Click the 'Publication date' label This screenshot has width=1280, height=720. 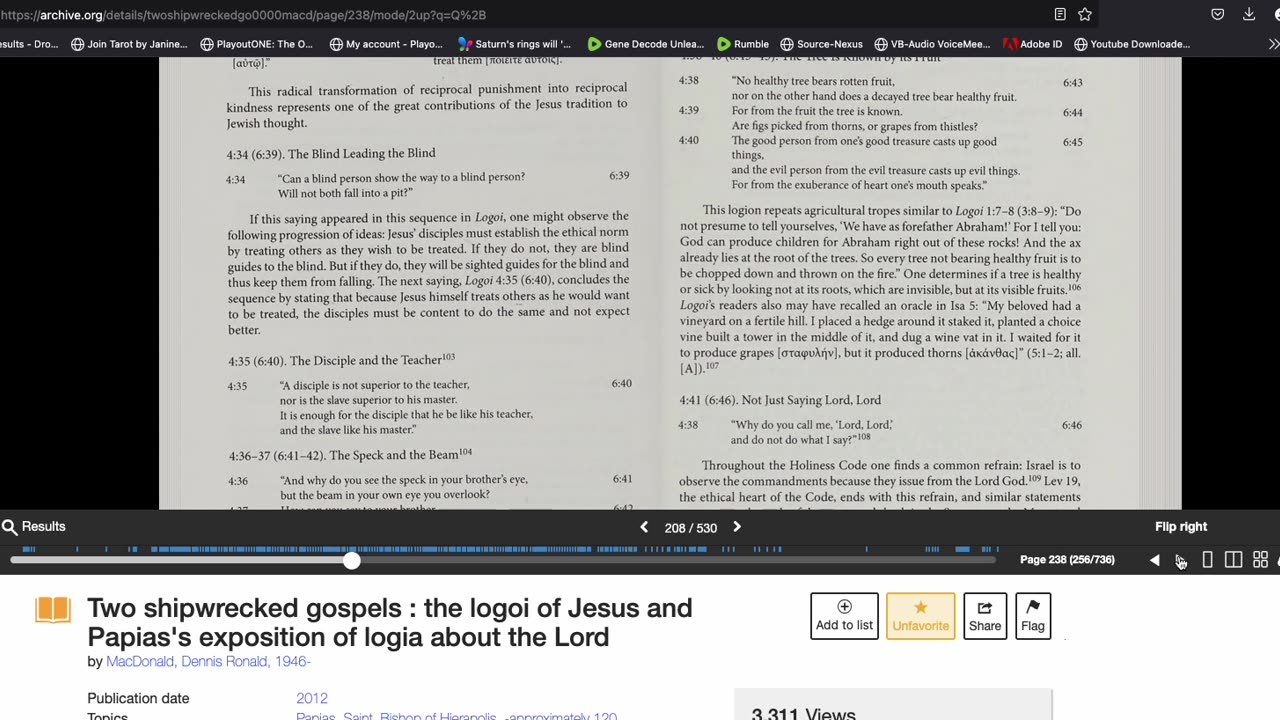tap(138, 698)
